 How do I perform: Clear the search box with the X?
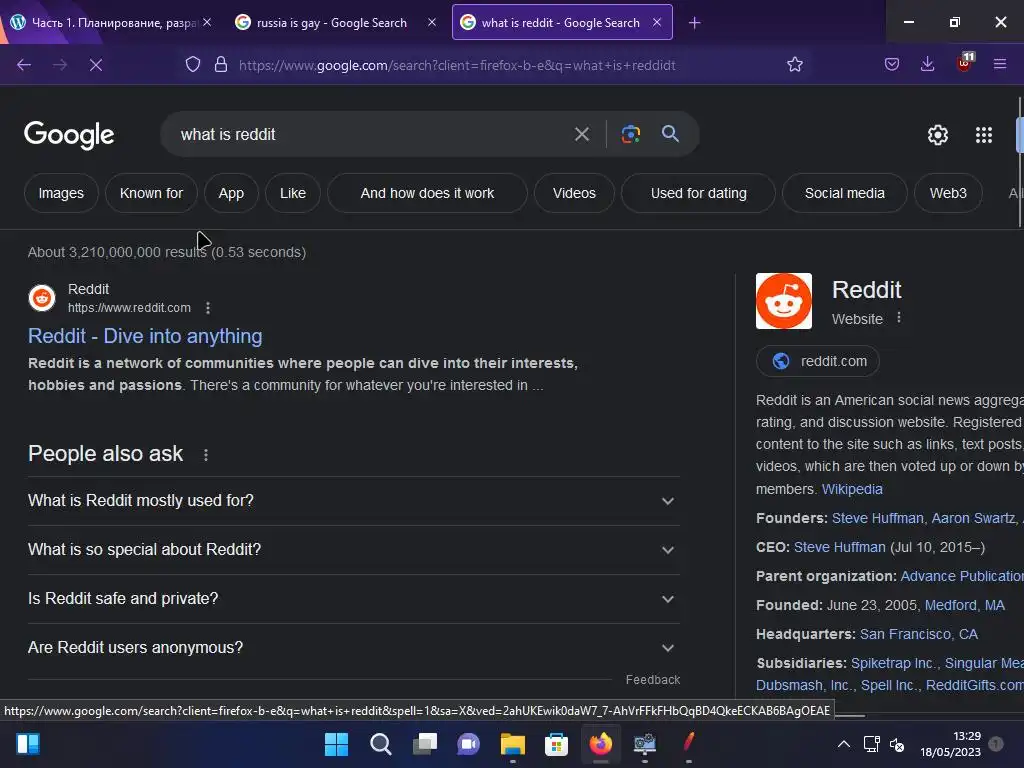point(581,135)
